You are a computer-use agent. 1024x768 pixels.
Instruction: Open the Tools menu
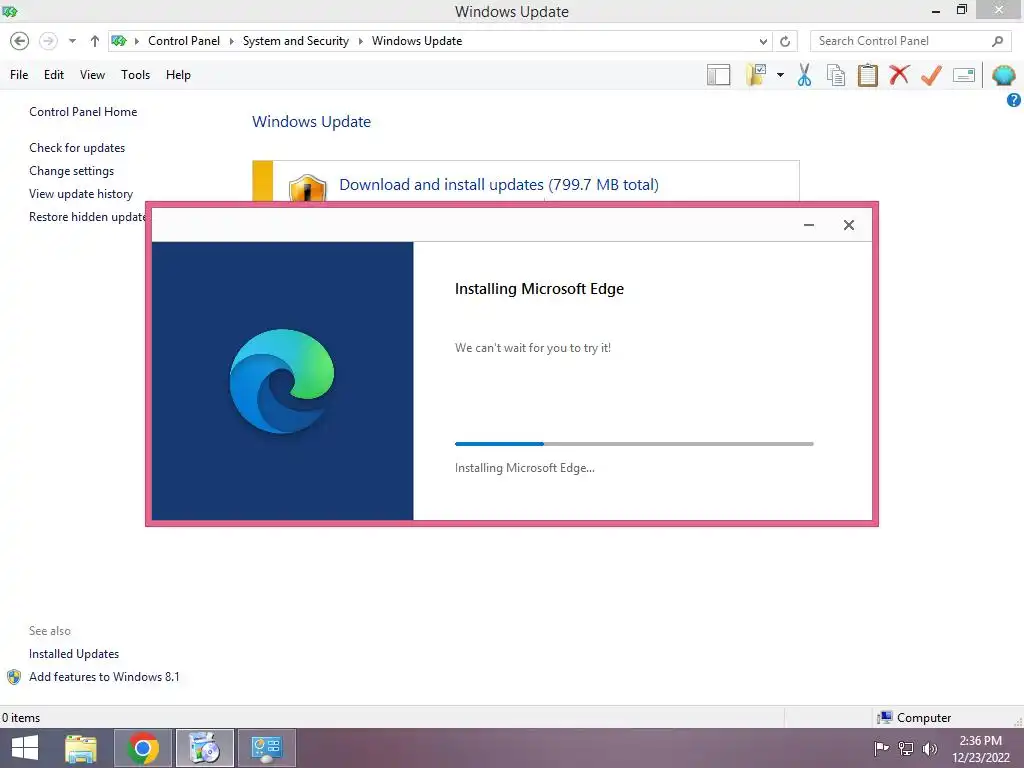click(135, 74)
